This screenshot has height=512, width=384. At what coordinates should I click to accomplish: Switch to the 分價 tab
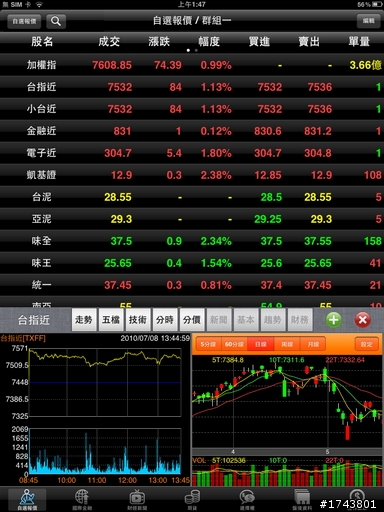192,320
